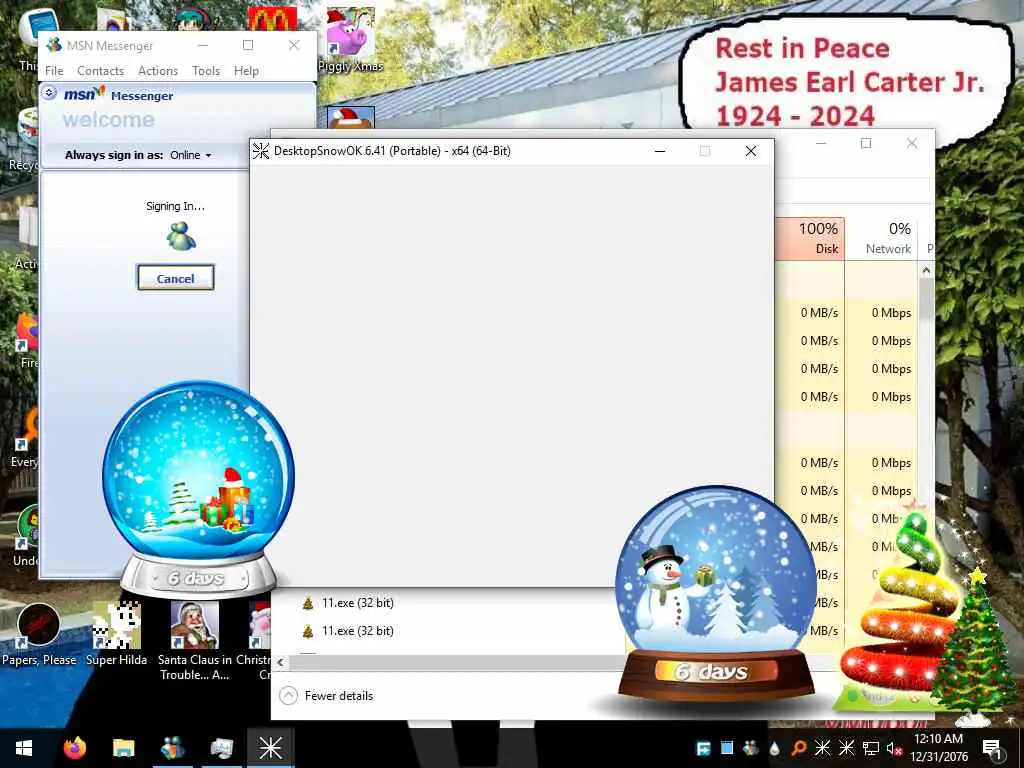This screenshot has width=1024, height=768.
Task: Open the Action Center notifications icon
Action: pos(992,748)
